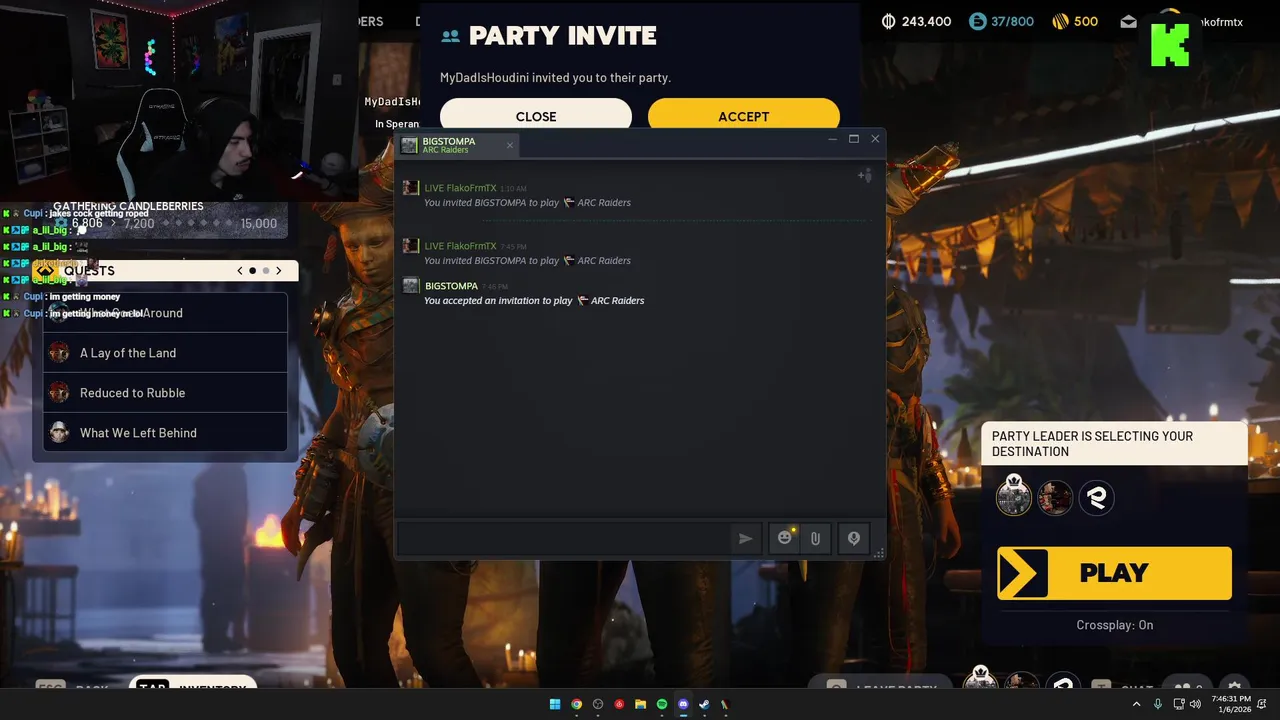Click the add-friend-to-chat icon in Steam chat
1280x720 pixels.
tap(865, 176)
